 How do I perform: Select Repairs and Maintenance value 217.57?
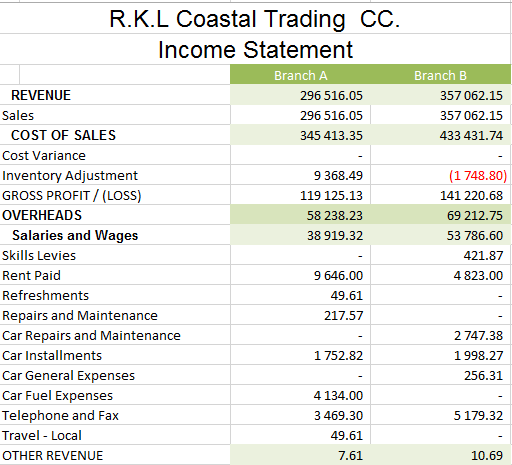pos(343,316)
